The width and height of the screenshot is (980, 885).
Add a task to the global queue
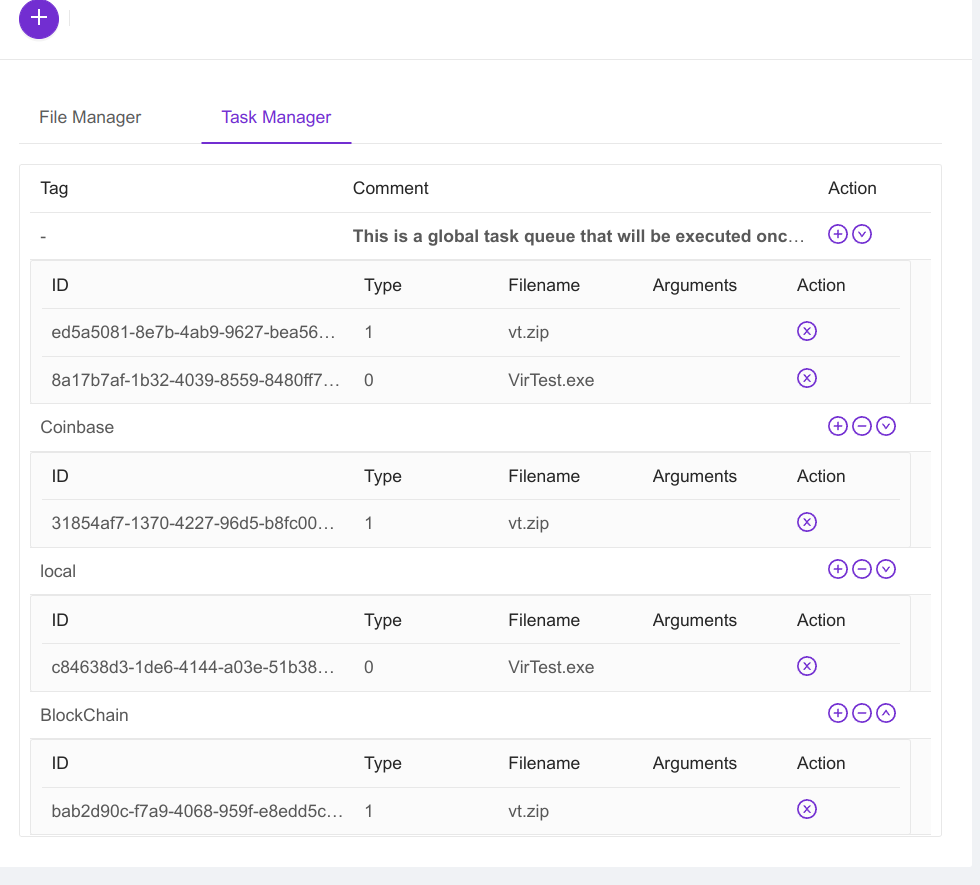click(x=838, y=234)
